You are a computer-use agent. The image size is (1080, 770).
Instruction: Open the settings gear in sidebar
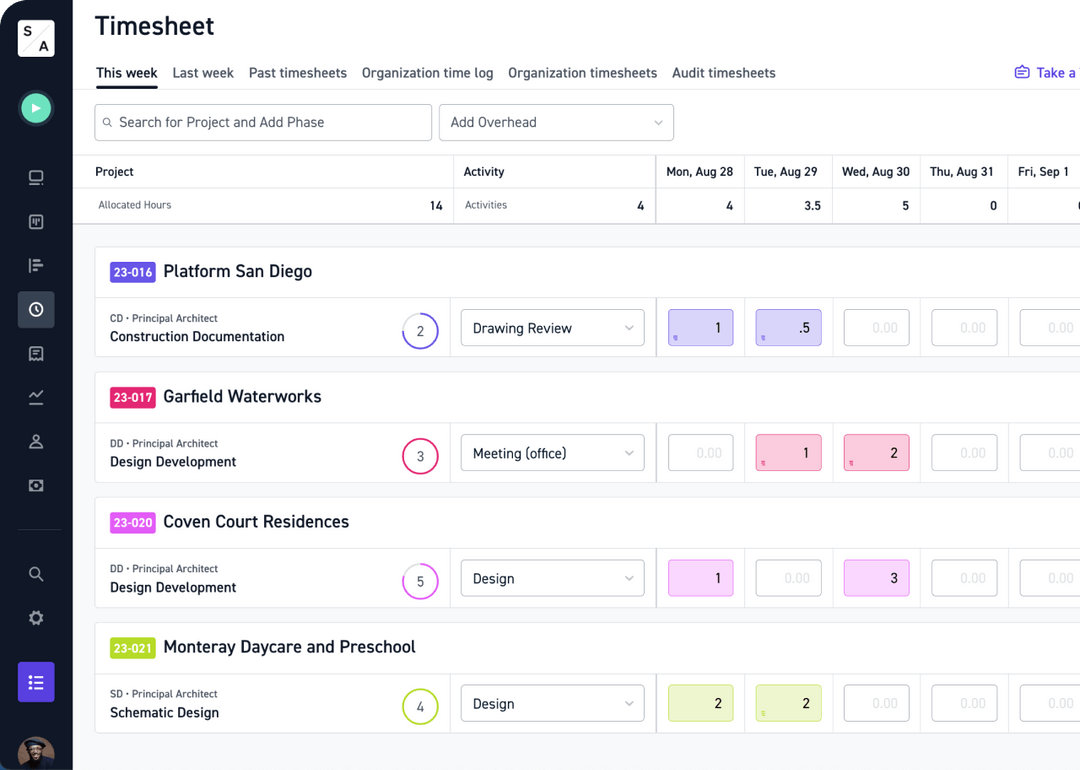(36, 618)
